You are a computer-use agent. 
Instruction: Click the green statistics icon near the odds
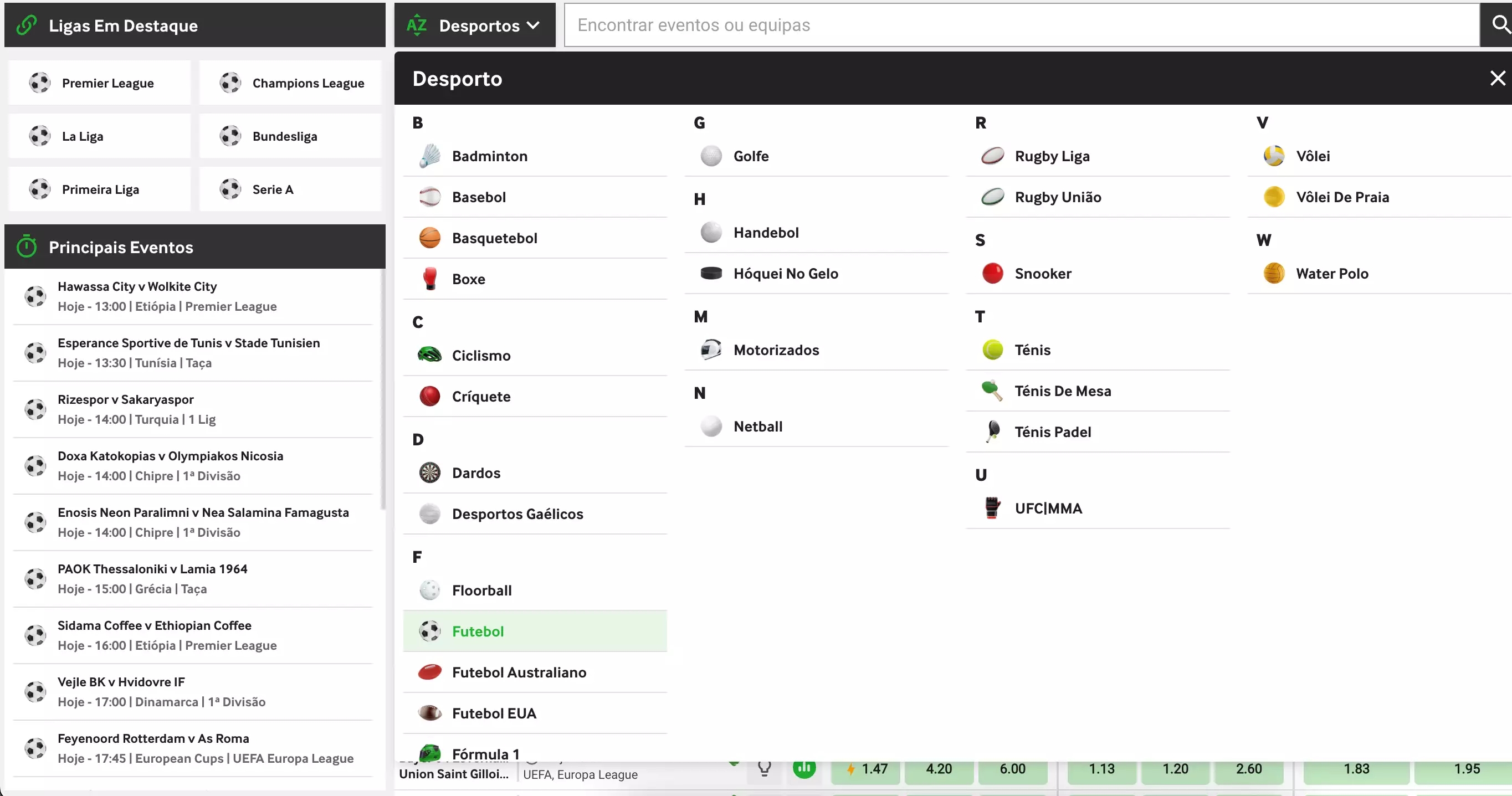[804, 768]
